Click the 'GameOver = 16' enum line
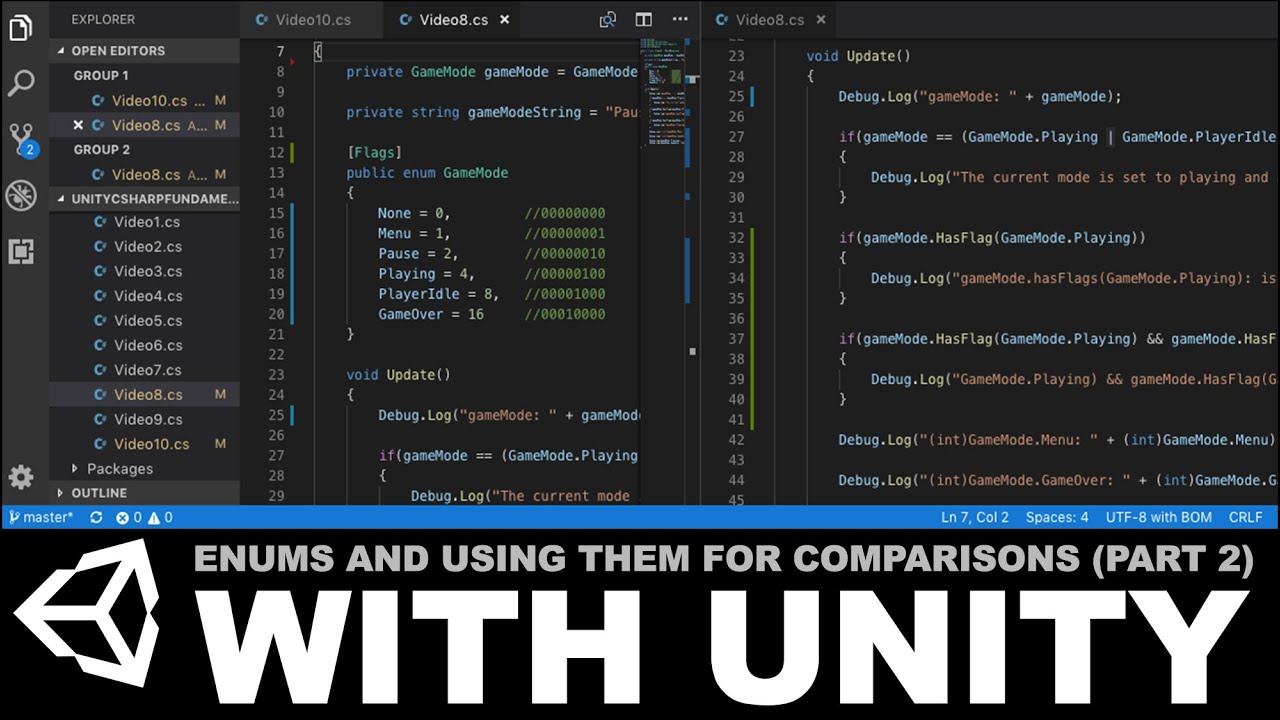The image size is (1280, 720). click(x=431, y=314)
